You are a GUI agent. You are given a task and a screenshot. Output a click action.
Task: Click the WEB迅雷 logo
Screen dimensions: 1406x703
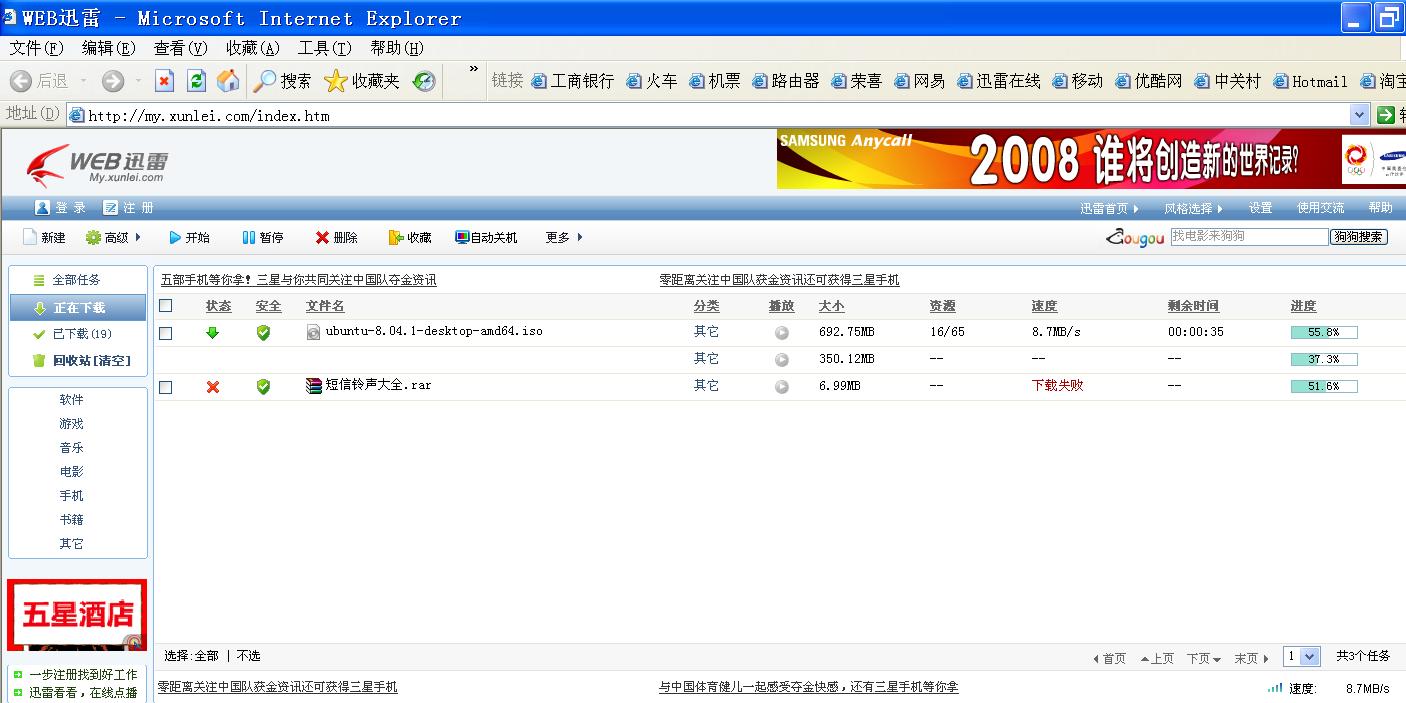coord(98,165)
